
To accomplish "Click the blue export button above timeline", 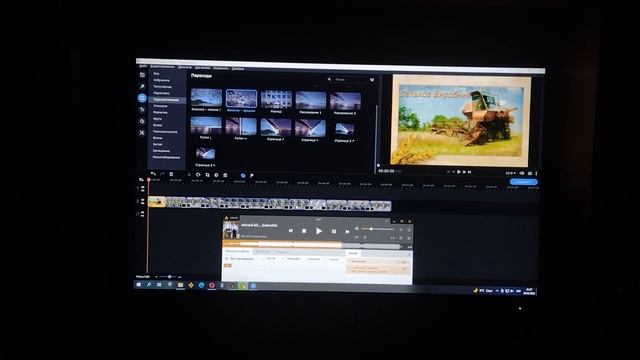I will click(524, 182).
